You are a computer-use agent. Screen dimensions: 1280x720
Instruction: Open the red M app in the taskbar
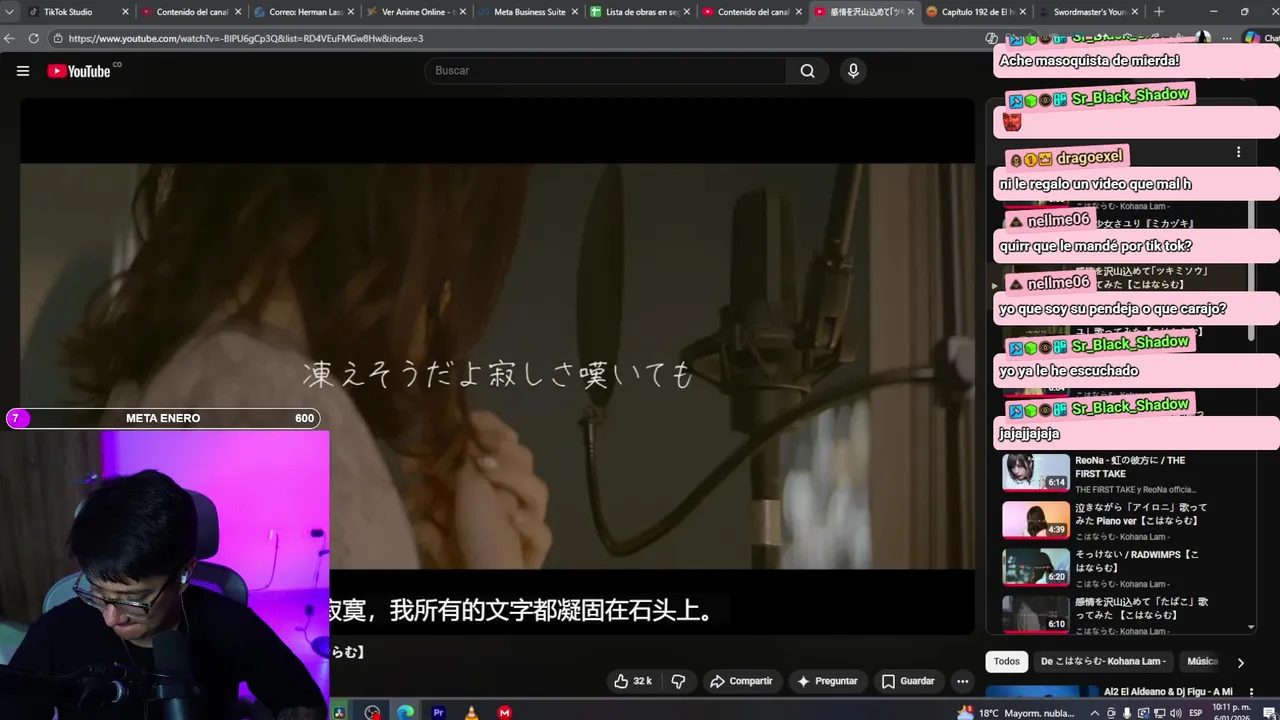pyautogui.click(x=504, y=712)
